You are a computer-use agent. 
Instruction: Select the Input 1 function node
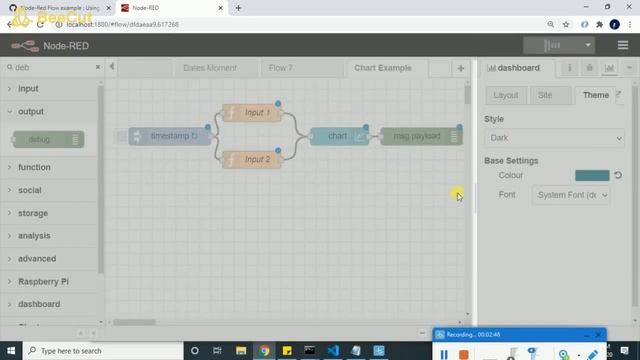252,113
